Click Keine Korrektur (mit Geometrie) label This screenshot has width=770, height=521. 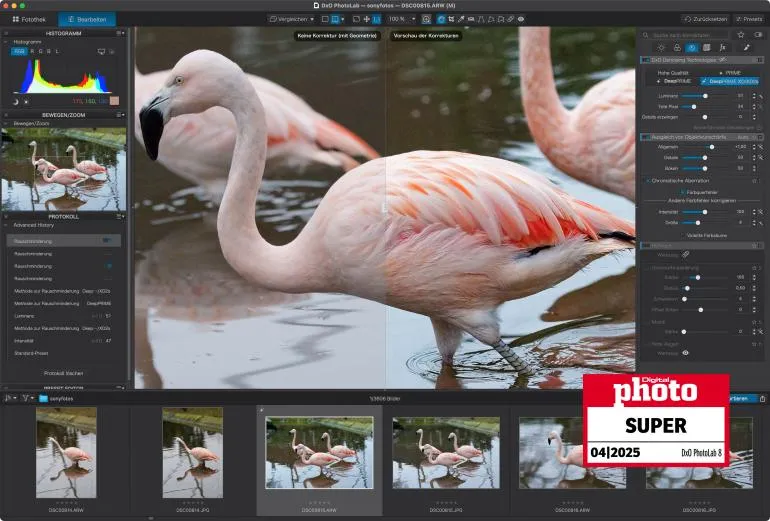coord(337,36)
